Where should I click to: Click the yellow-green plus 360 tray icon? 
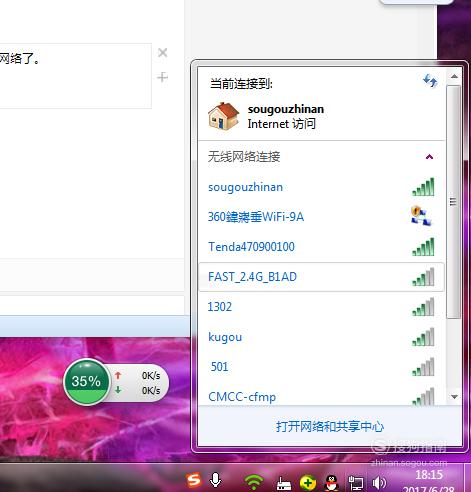308,483
